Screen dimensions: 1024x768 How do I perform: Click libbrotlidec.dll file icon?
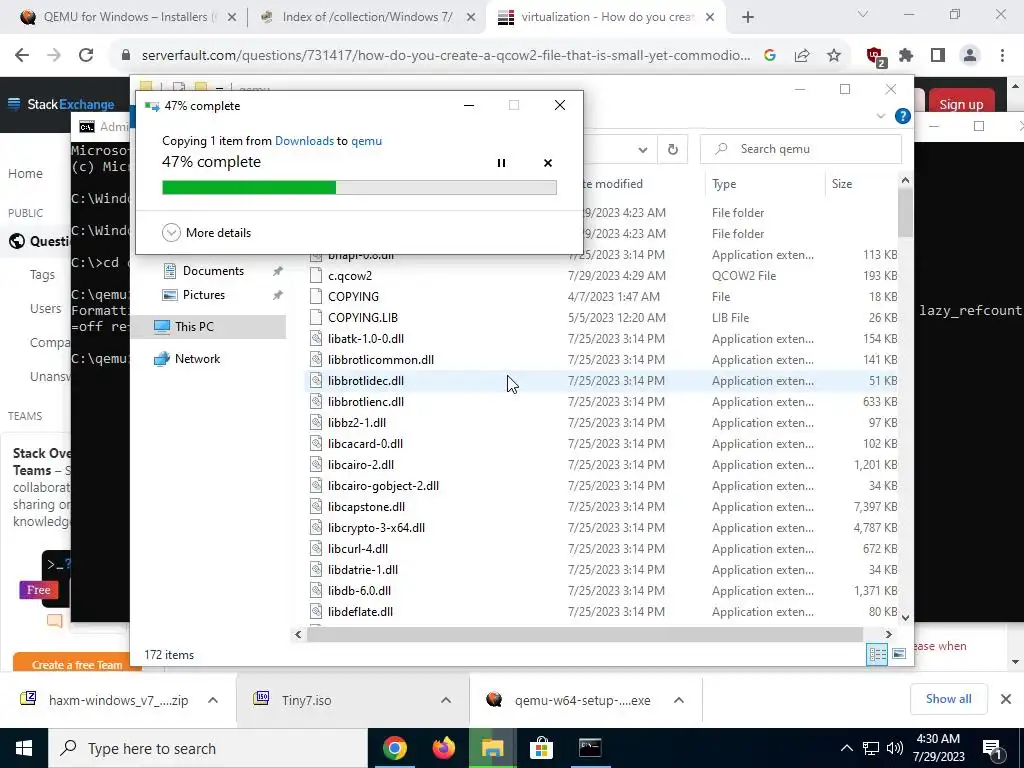[x=316, y=380]
